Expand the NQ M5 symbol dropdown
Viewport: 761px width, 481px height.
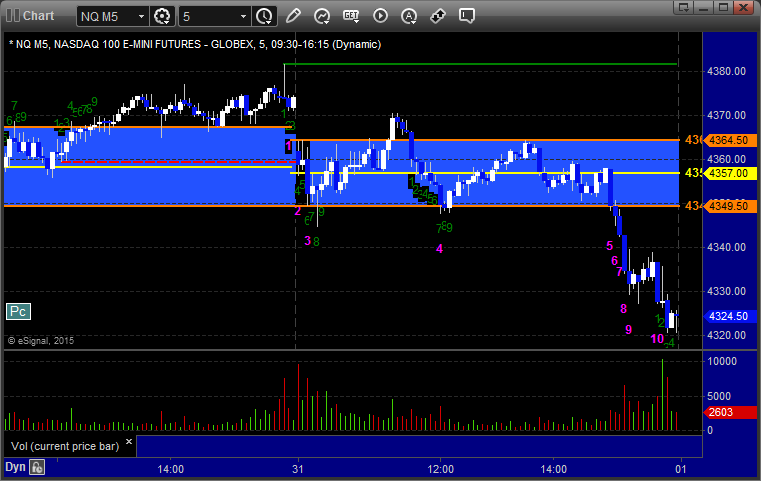pyautogui.click(x=141, y=17)
